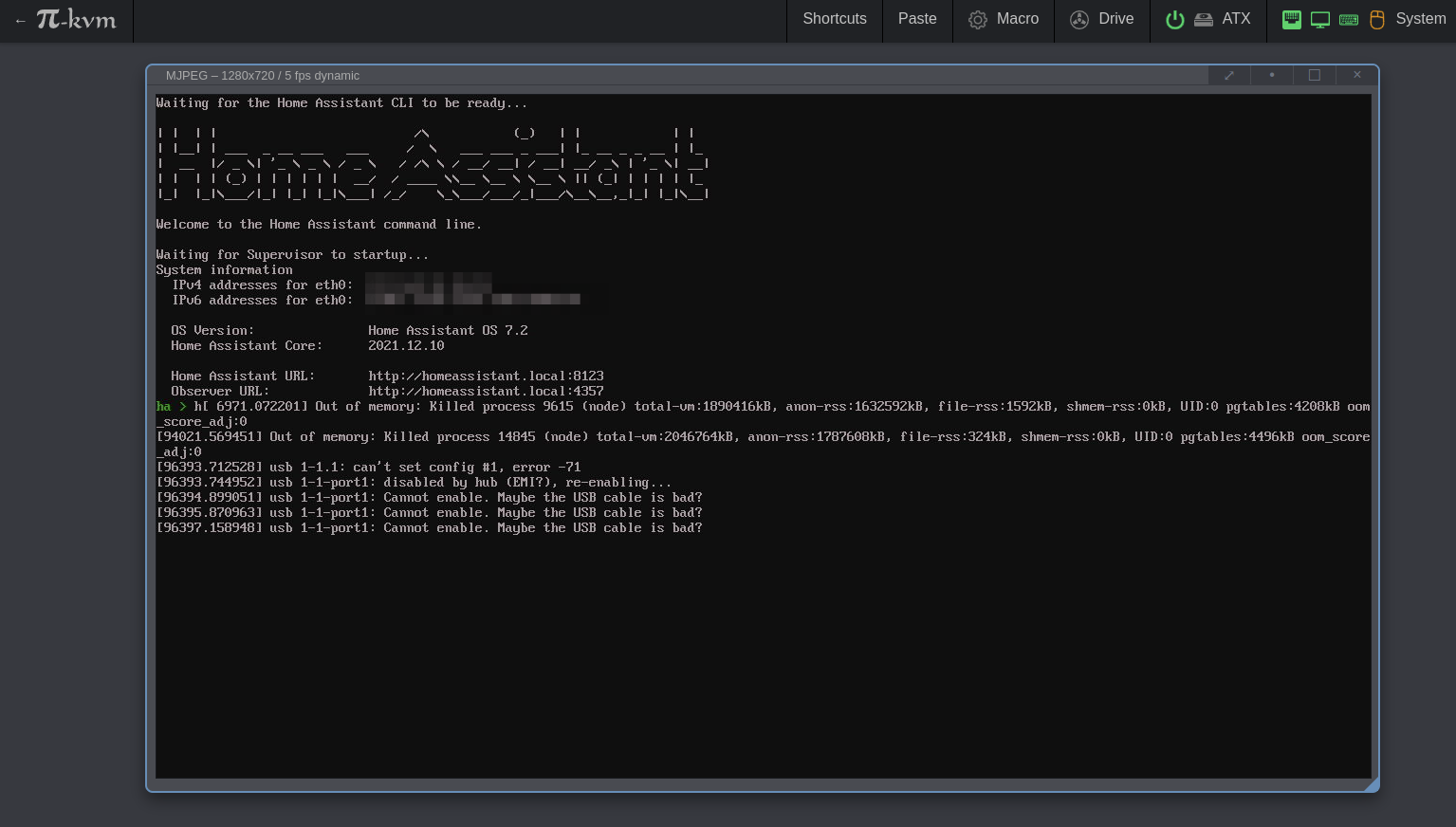Click the stream window resize corner handle
The image size is (1456, 827).
1371,783
